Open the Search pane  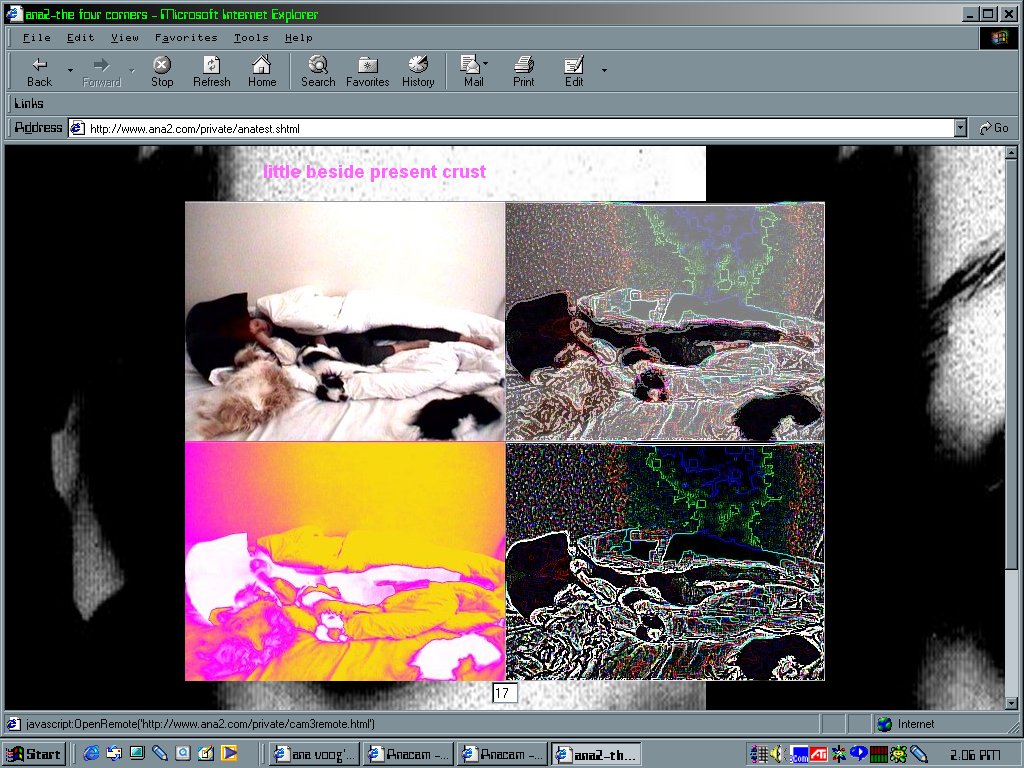click(x=318, y=71)
